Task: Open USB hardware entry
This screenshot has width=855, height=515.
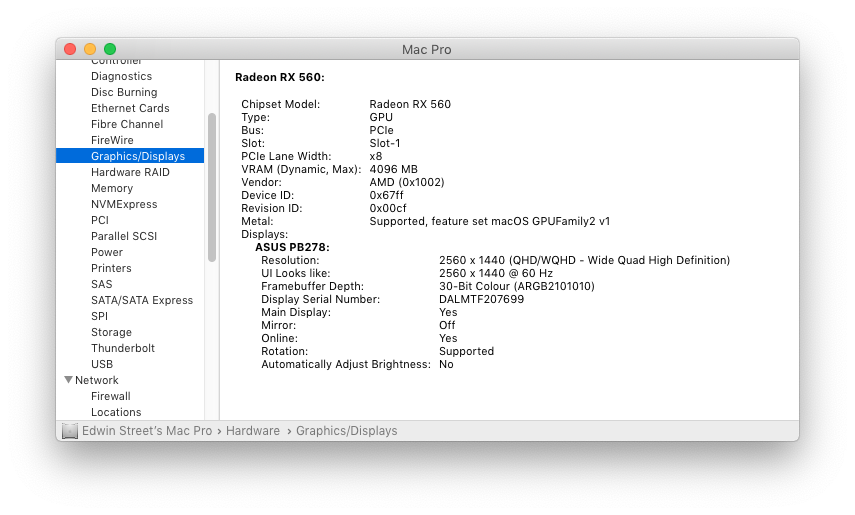Action: [102, 364]
